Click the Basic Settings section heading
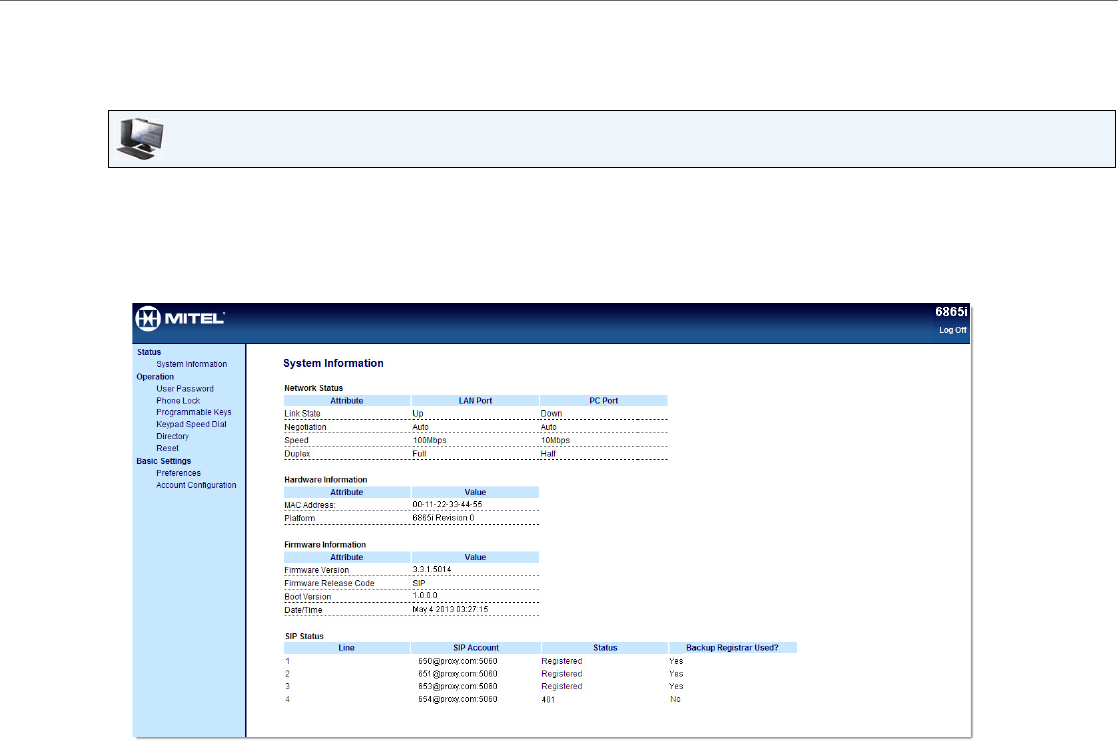This screenshot has height=741, width=1118. [163, 461]
